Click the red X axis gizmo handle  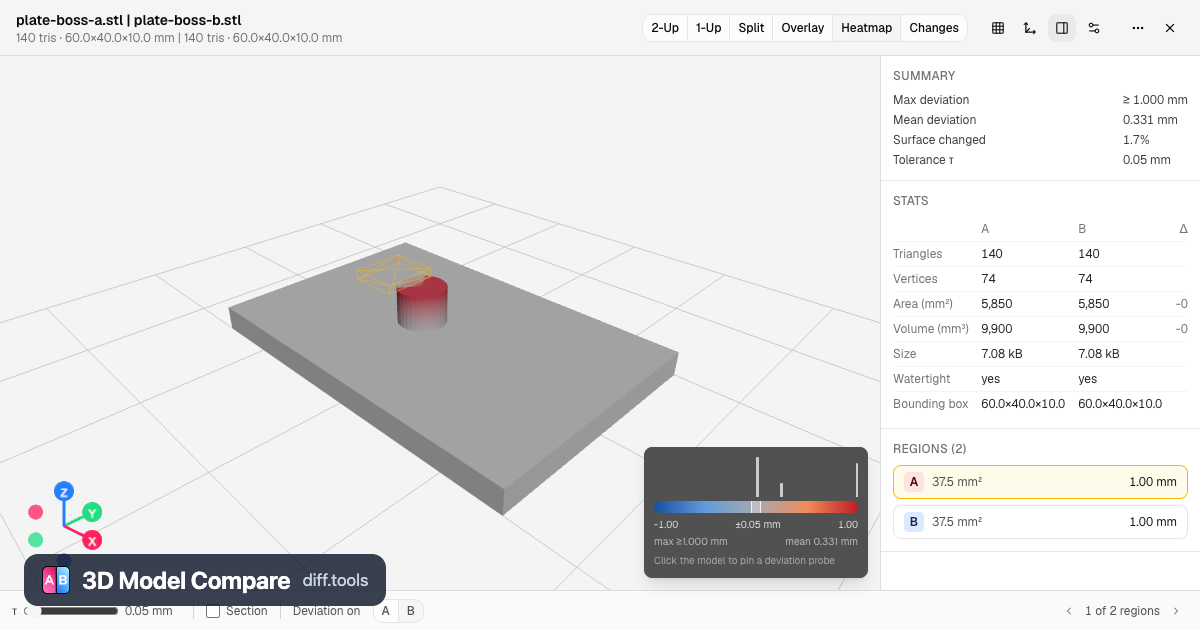pyautogui.click(x=92, y=540)
